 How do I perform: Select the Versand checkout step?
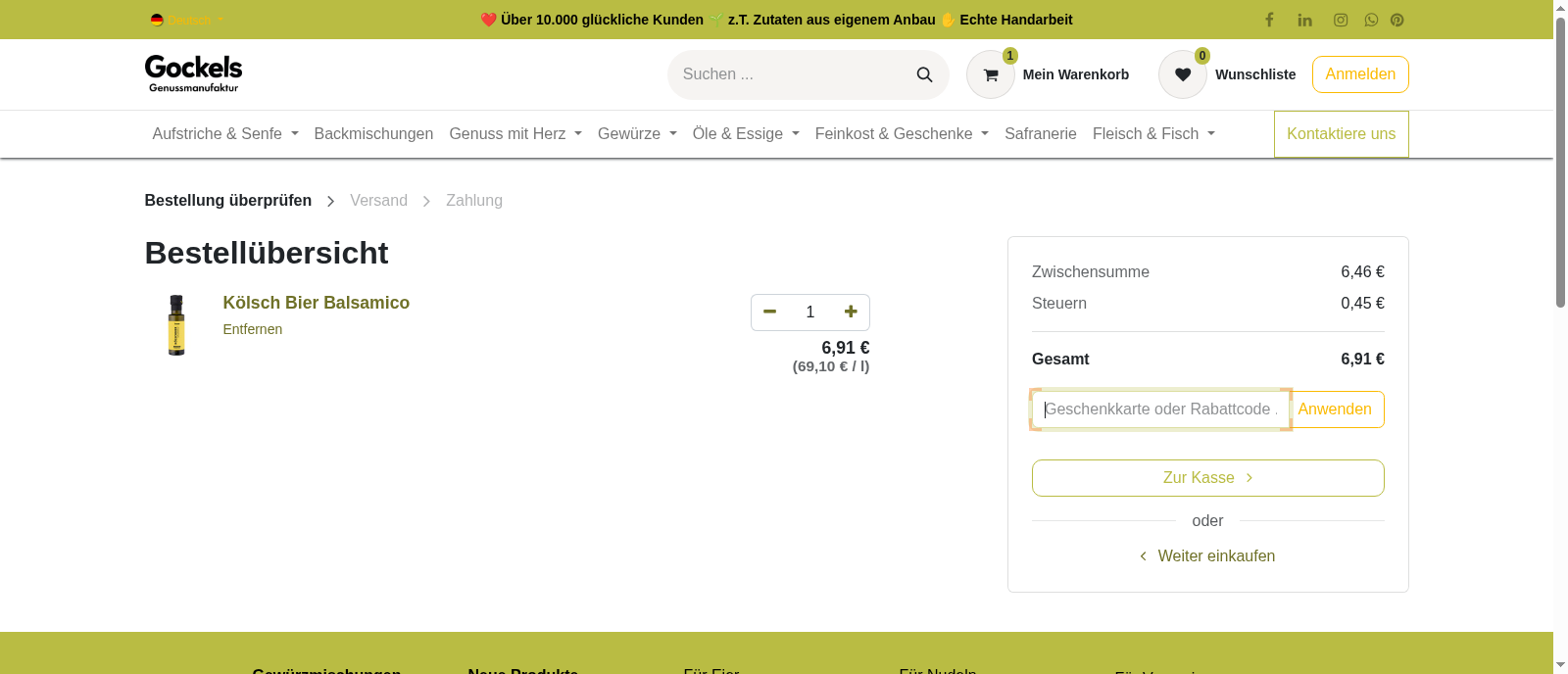pos(379,201)
